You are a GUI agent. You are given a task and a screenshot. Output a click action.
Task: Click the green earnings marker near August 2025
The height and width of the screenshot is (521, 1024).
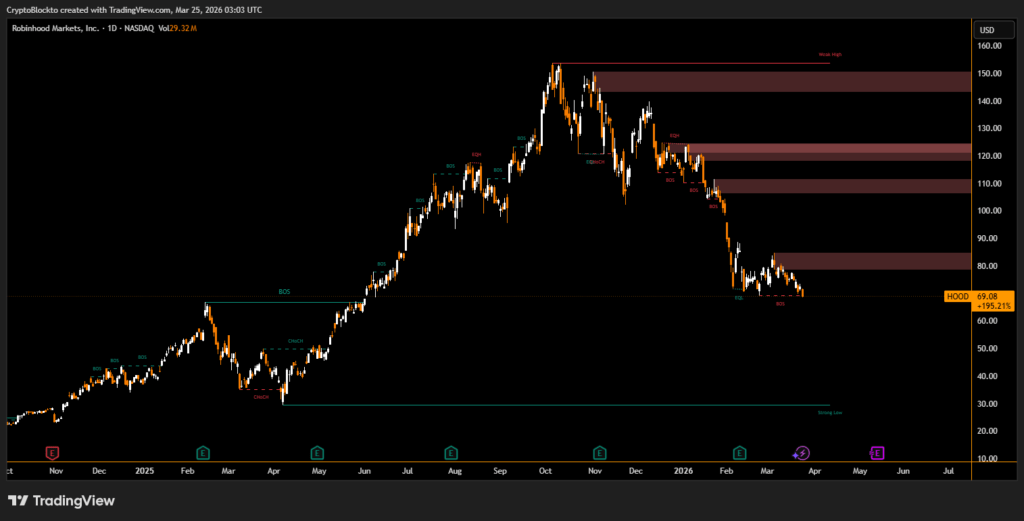[452, 453]
